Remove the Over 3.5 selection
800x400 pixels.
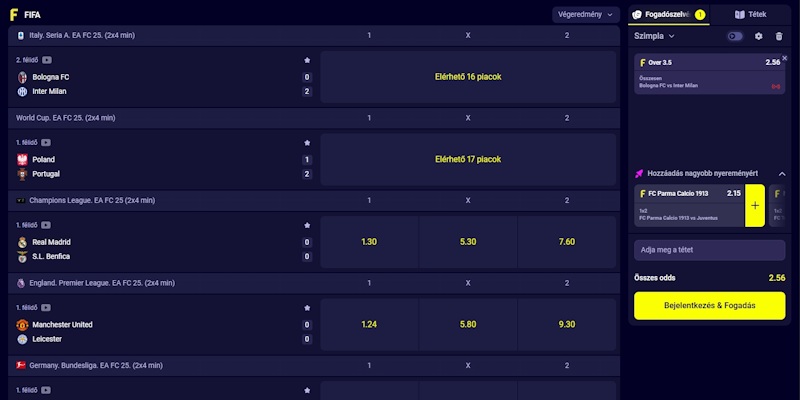(x=785, y=58)
